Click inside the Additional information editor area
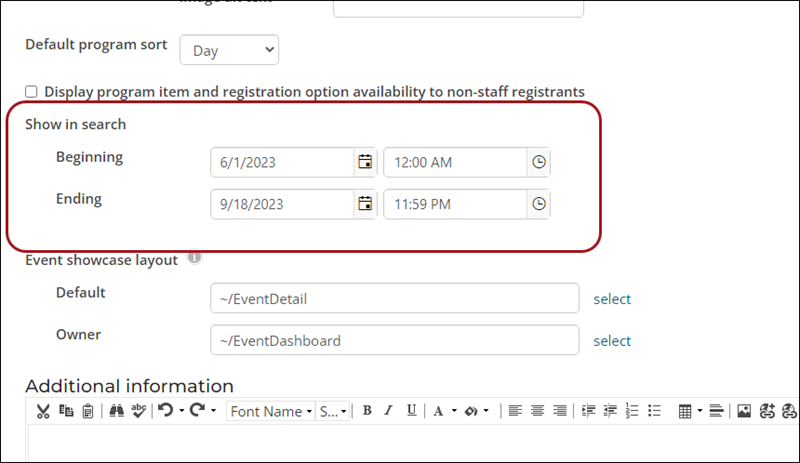800x463 pixels. pos(413,443)
